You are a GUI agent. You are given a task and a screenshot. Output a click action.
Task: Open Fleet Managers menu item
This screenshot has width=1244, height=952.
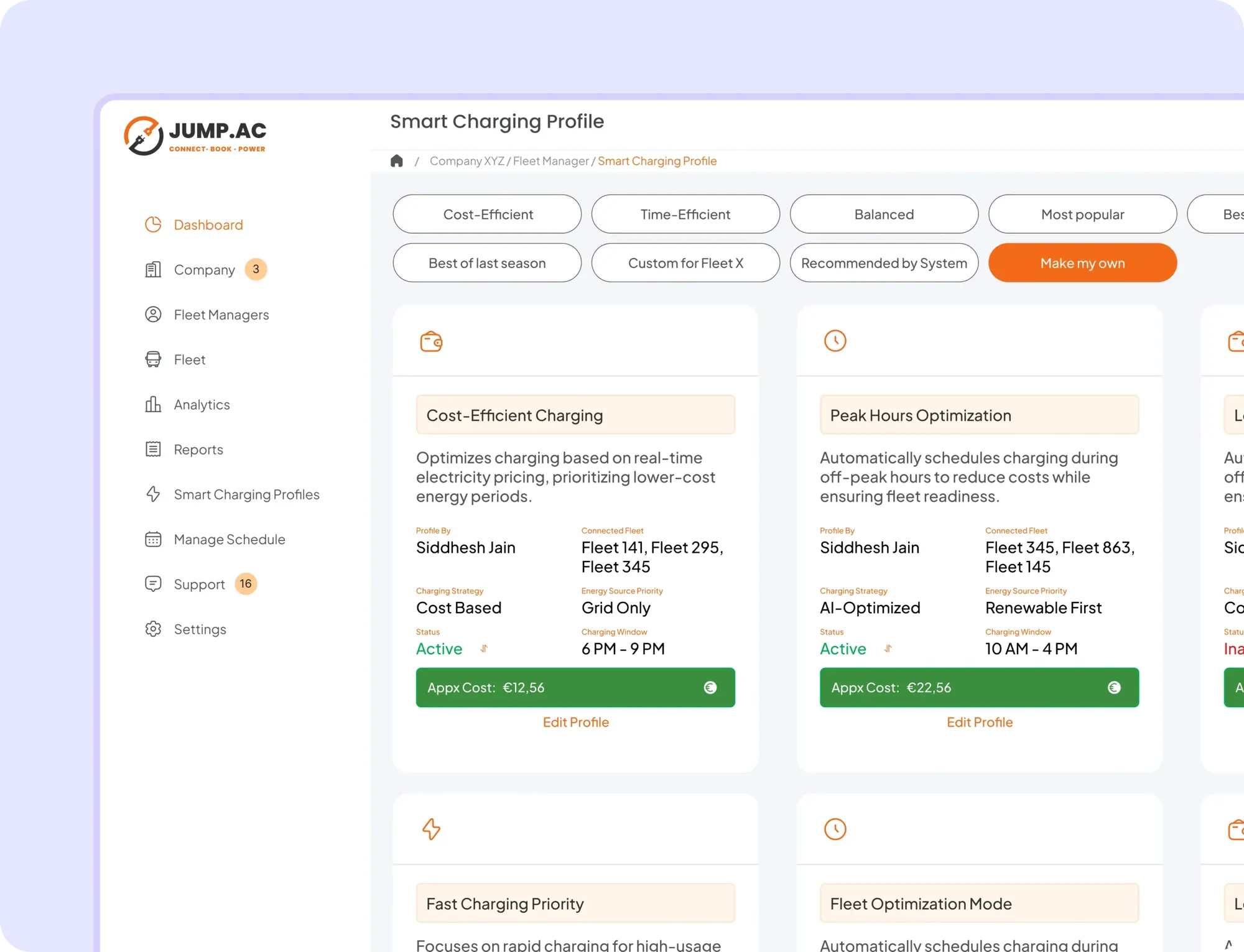tap(221, 315)
